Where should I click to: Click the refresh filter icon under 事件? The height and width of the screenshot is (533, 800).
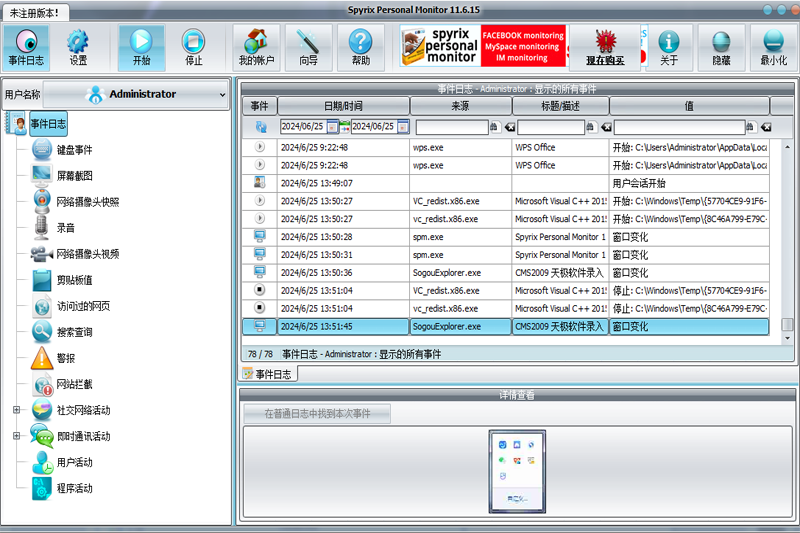[x=261, y=126]
